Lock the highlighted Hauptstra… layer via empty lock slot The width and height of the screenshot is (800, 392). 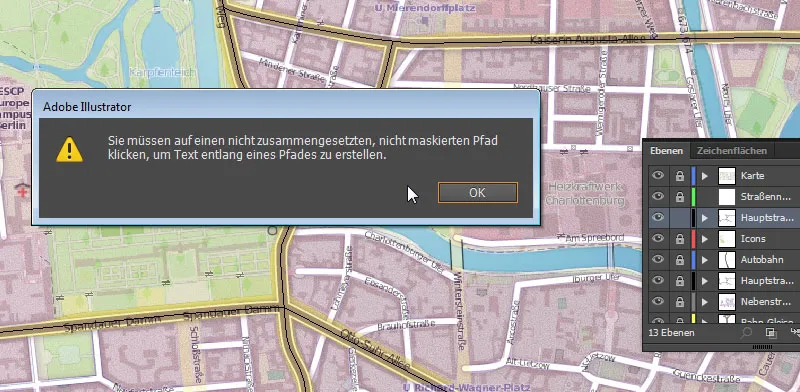click(x=680, y=217)
